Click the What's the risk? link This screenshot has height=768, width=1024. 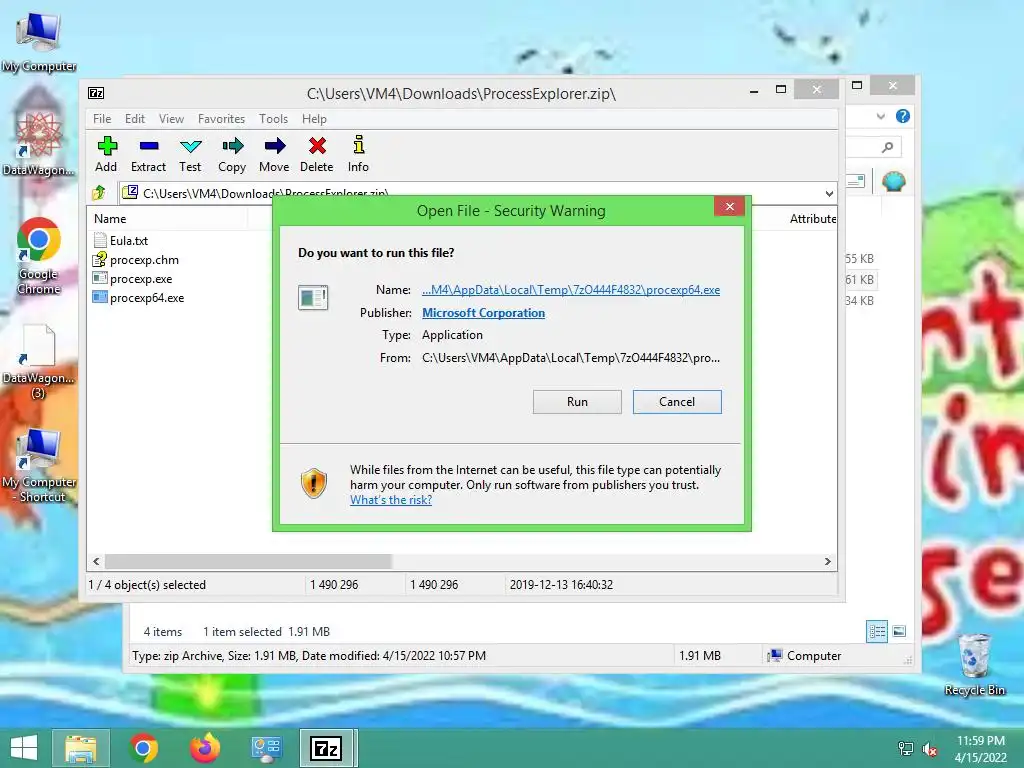coord(391,500)
